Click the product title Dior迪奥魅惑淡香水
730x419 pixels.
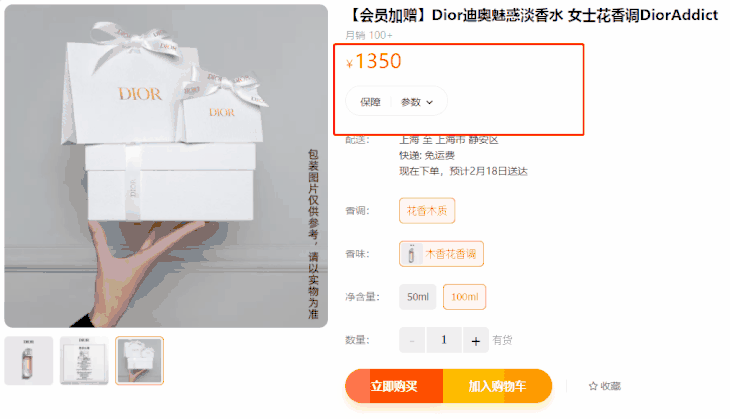click(498, 15)
